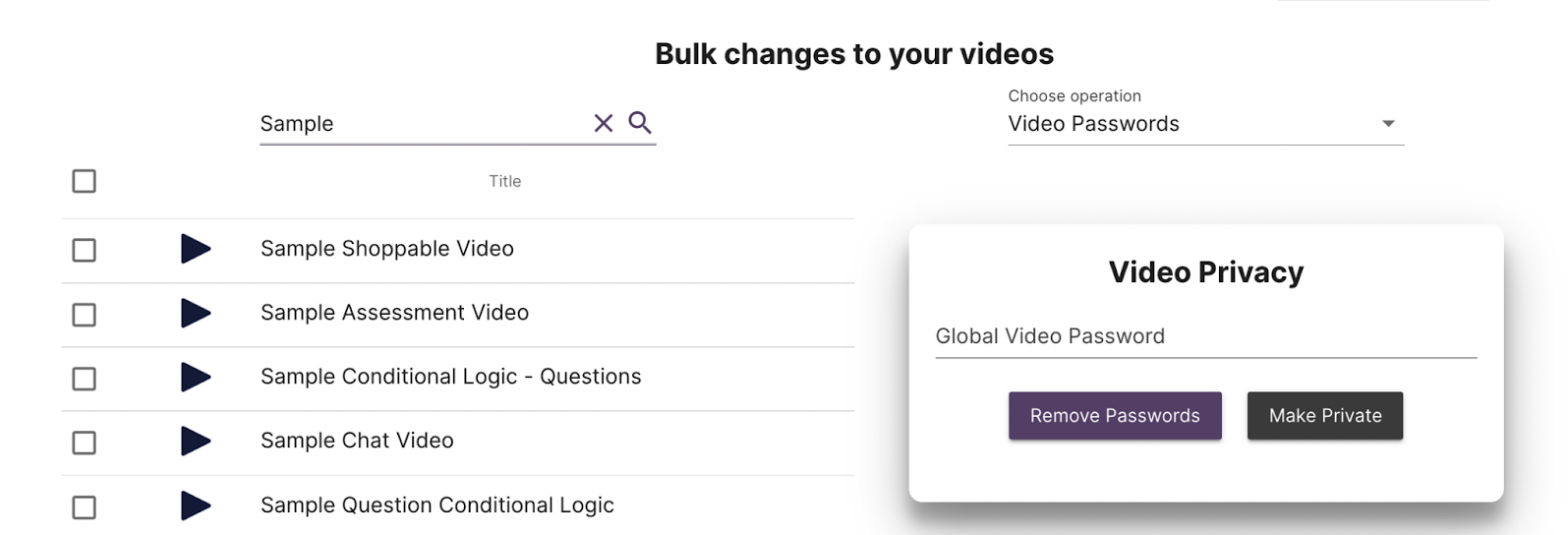Image resolution: width=1568 pixels, height=535 pixels.
Task: Check Sample Conditional Logic - Questions box
Action: (85, 379)
